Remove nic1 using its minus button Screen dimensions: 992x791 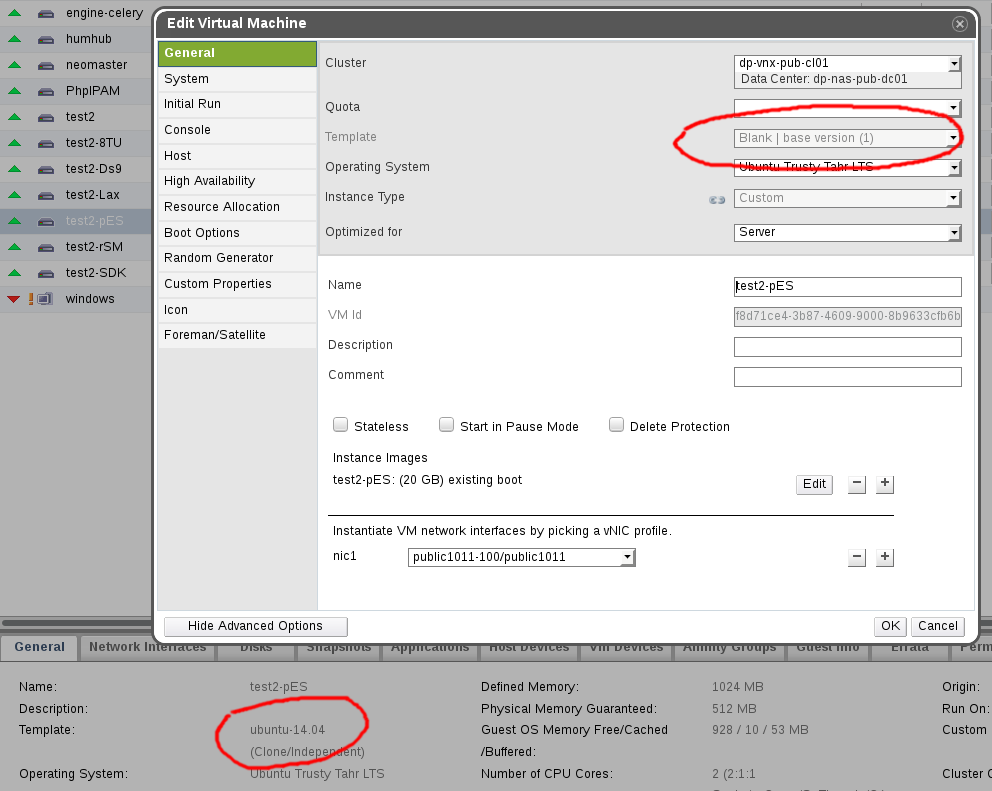click(856, 557)
